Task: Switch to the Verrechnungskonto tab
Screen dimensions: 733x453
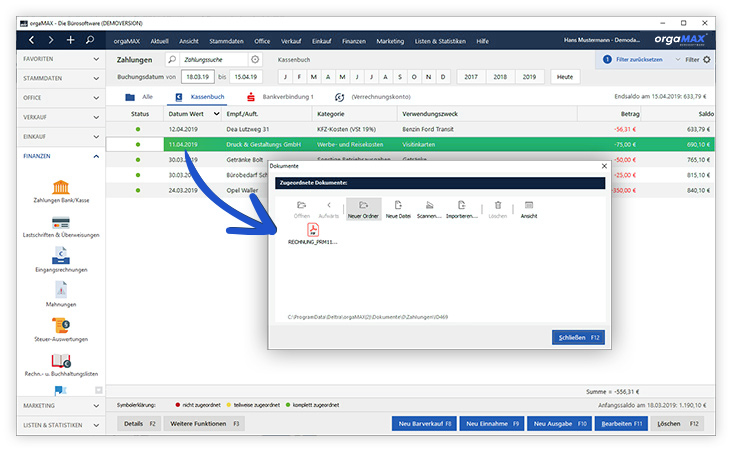Action: click(x=373, y=97)
